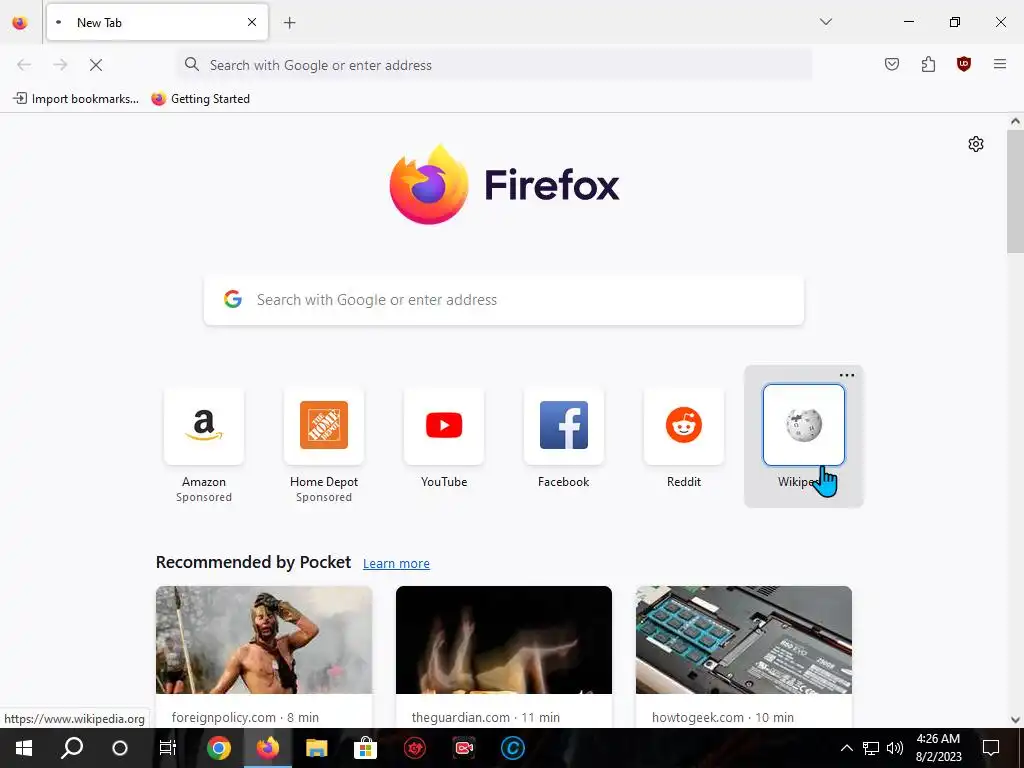Open the uBlock Origin shield icon
The image size is (1024, 768).
click(963, 64)
